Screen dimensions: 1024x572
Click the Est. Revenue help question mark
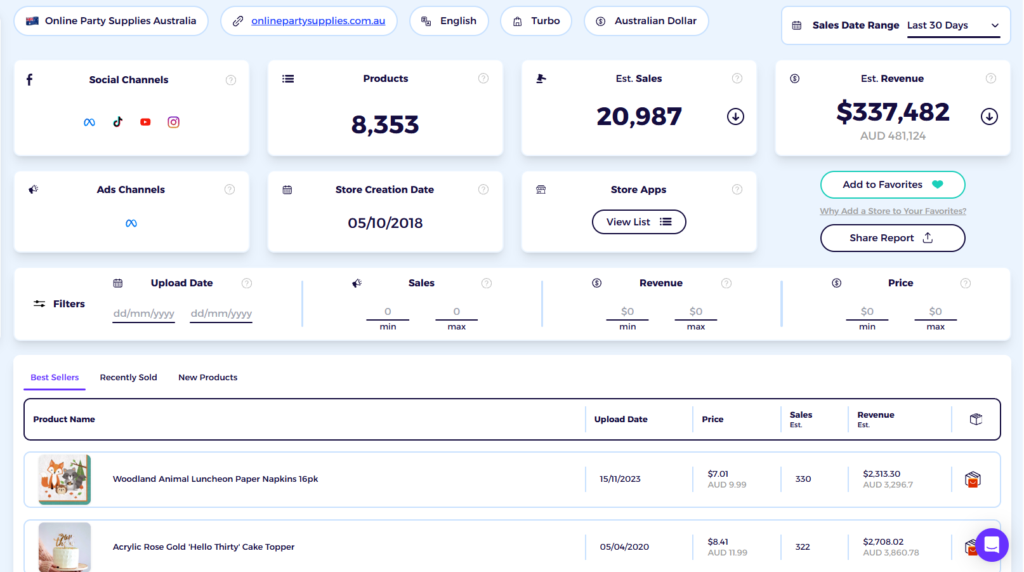(991, 78)
